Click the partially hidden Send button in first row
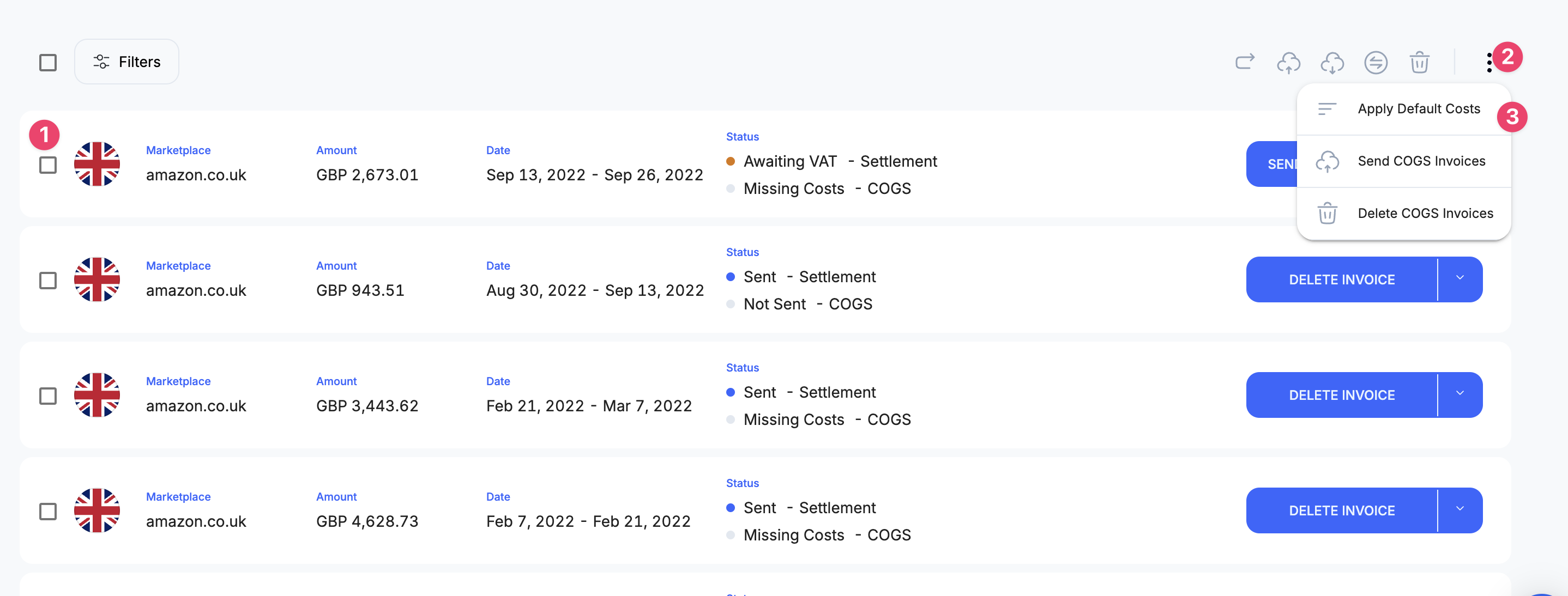The width and height of the screenshot is (1568, 596). 1272,163
